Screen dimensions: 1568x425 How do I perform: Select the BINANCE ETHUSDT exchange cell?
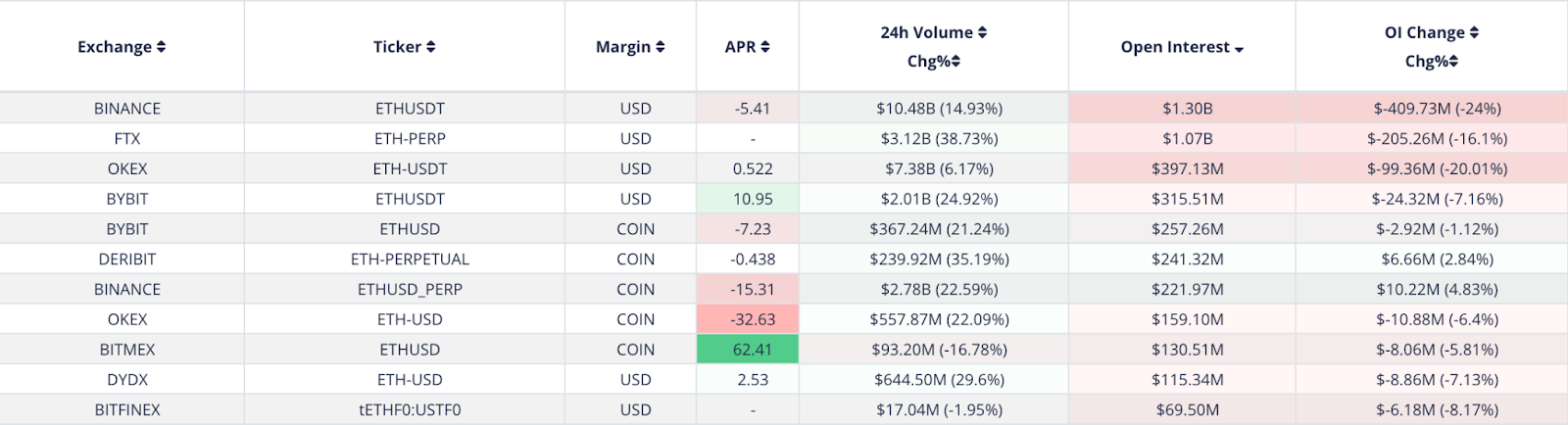(127, 109)
